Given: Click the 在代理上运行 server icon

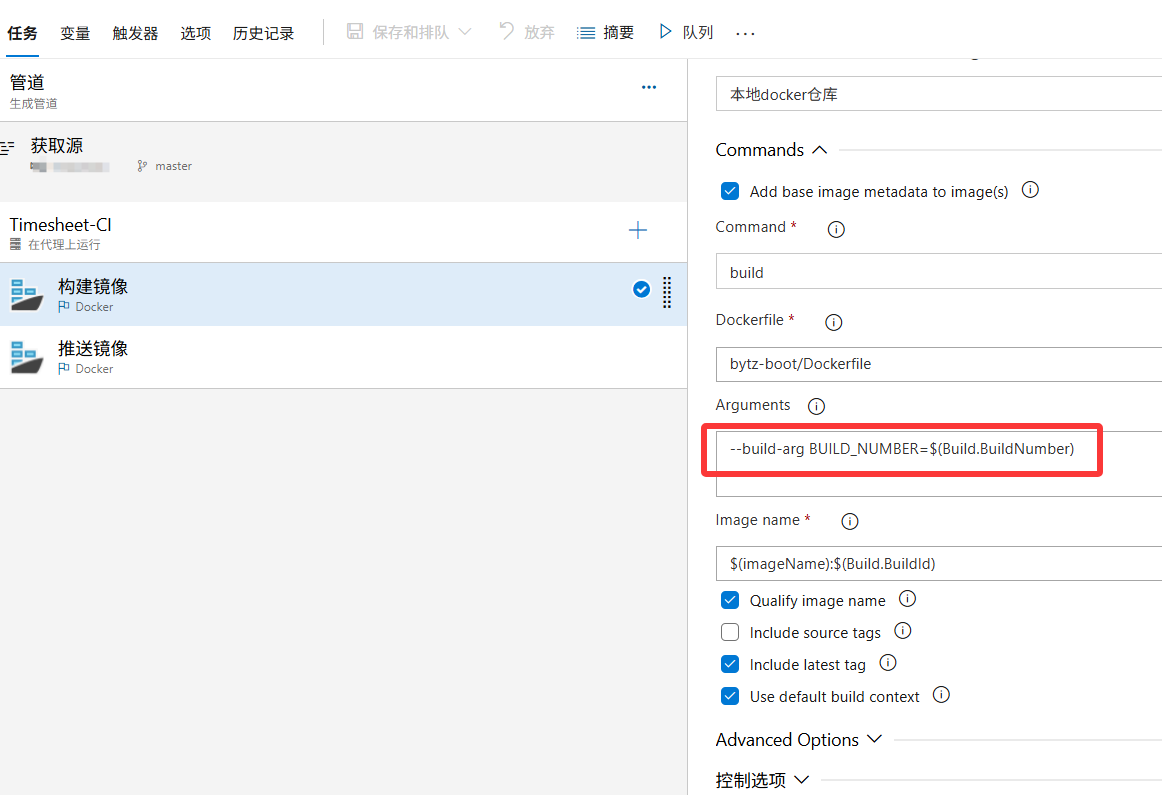Looking at the screenshot, I should click(15, 244).
